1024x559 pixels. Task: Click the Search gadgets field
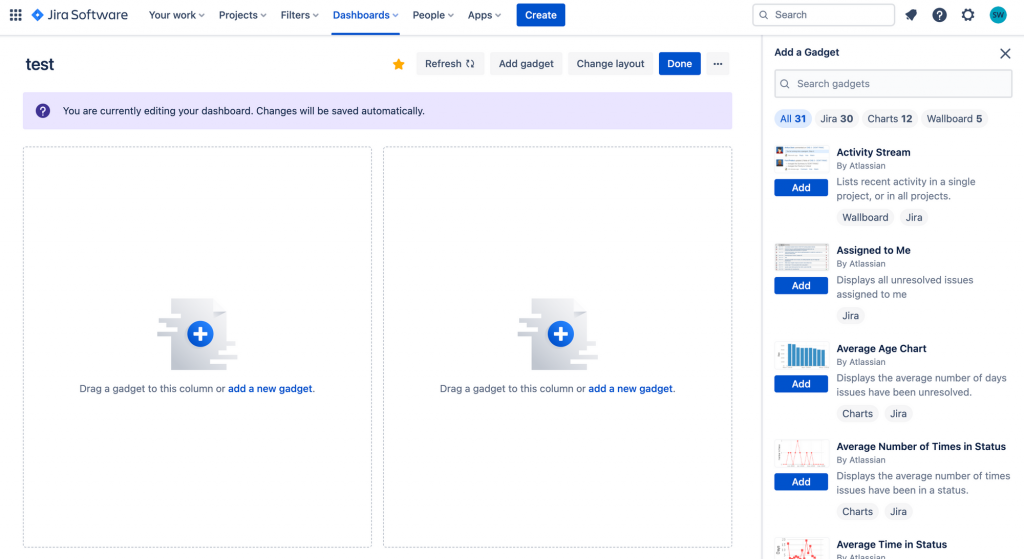click(893, 84)
